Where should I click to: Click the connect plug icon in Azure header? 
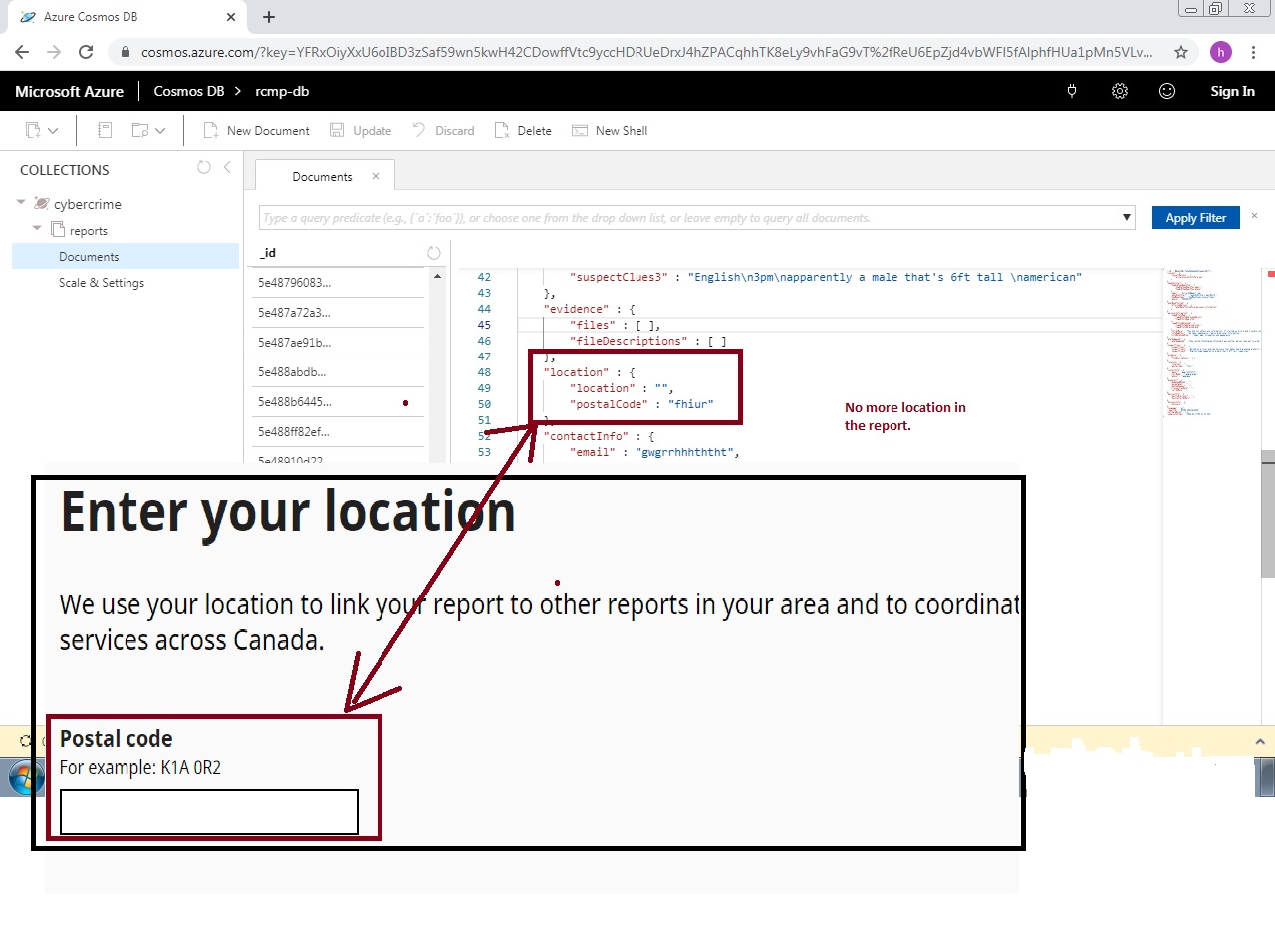tap(1072, 91)
